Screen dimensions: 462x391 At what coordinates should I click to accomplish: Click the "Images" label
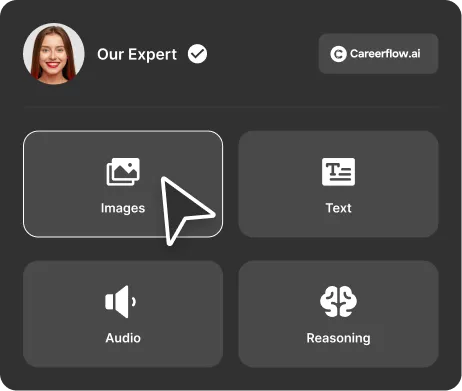coord(123,208)
